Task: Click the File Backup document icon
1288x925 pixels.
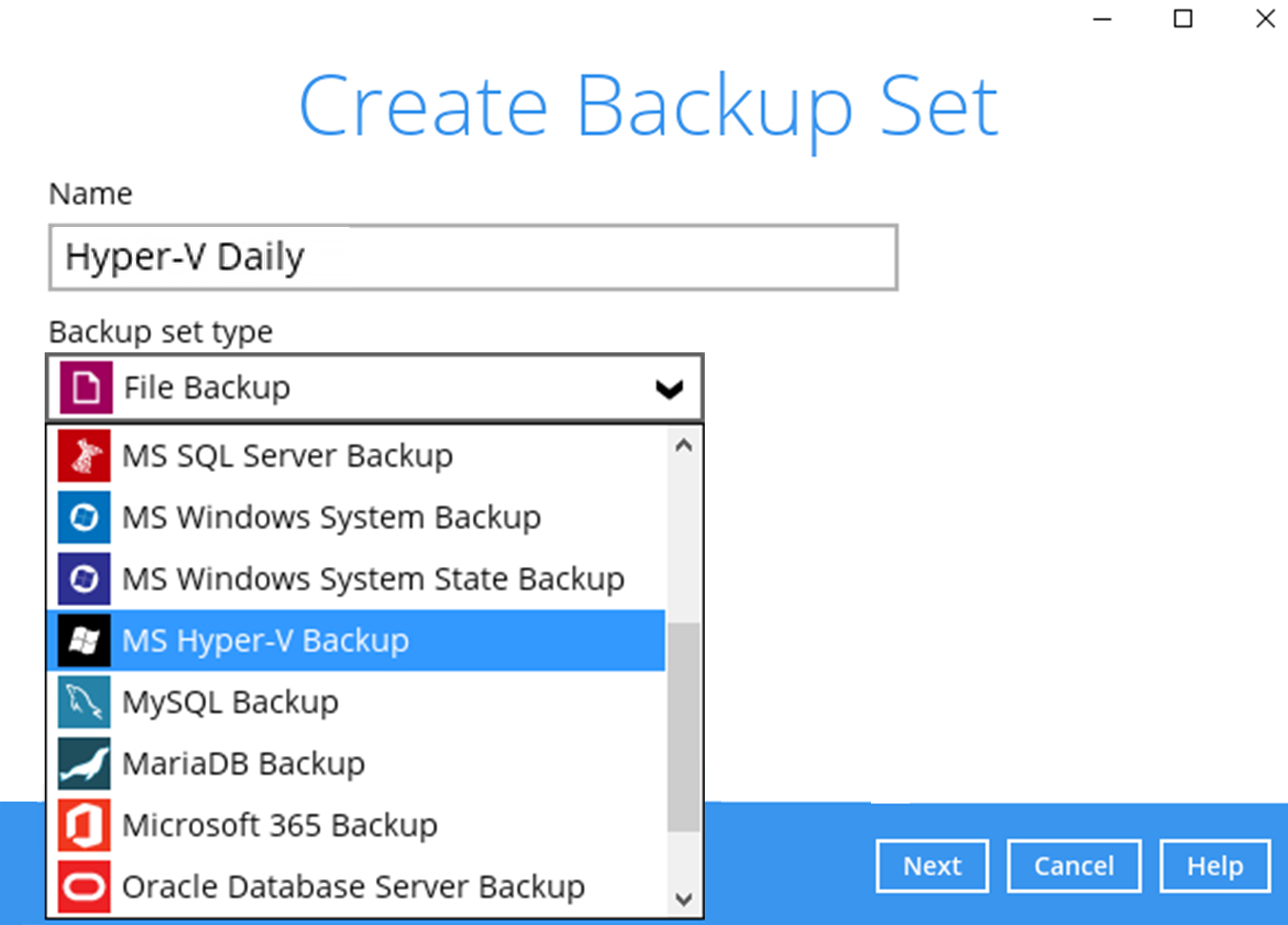Action: pos(84,387)
